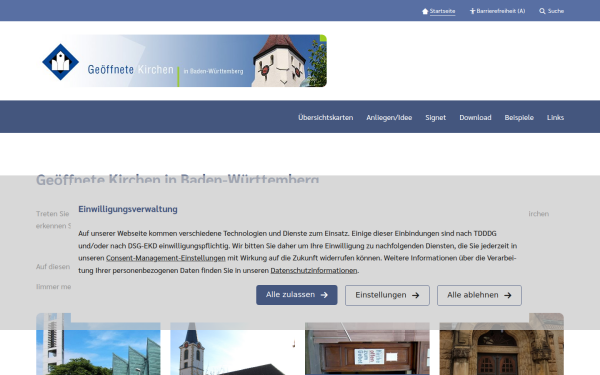Viewport: 600px width, 375px height.
Task: Click the magnifier search icon
Action: tap(542, 11)
